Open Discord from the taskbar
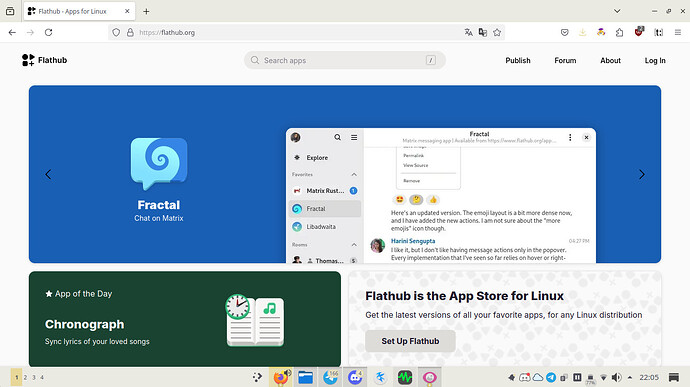The height and width of the screenshot is (387, 690). click(x=355, y=377)
